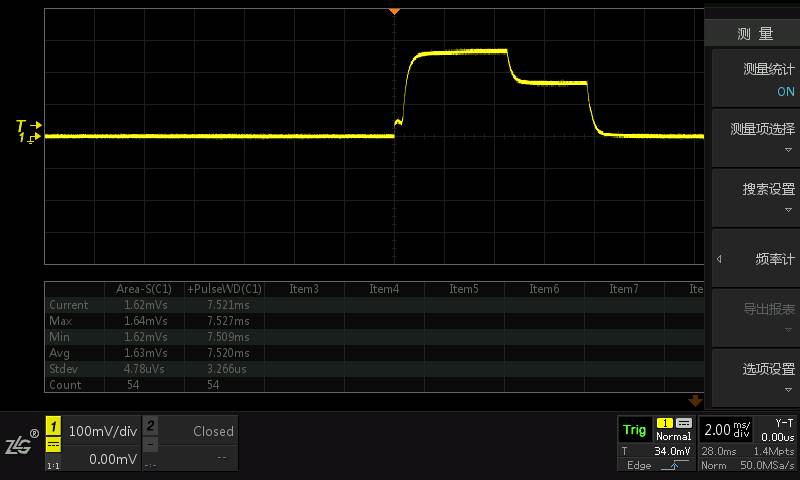Toggle channel 2 Closed state
Viewport: 800px width, 480px height.
point(198,431)
